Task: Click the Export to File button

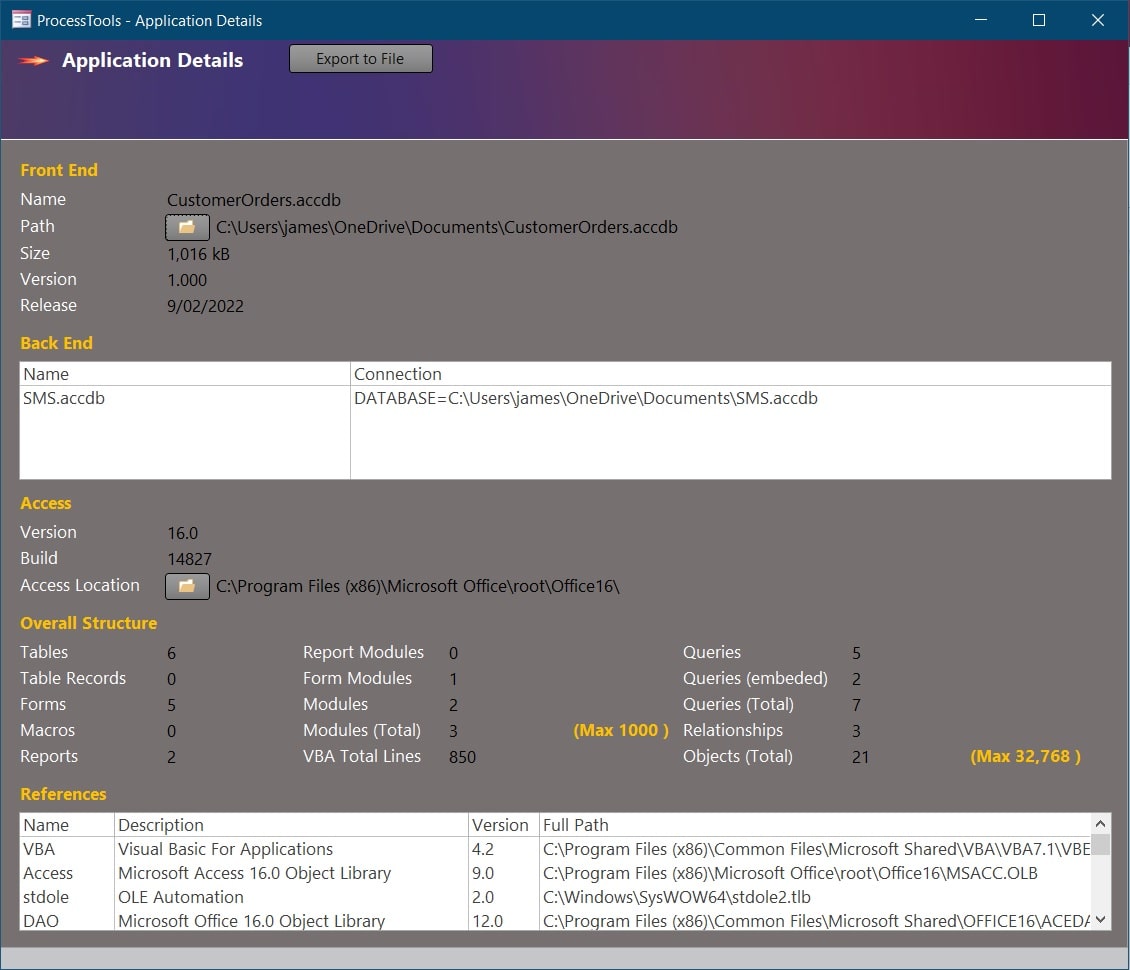Action: point(360,58)
